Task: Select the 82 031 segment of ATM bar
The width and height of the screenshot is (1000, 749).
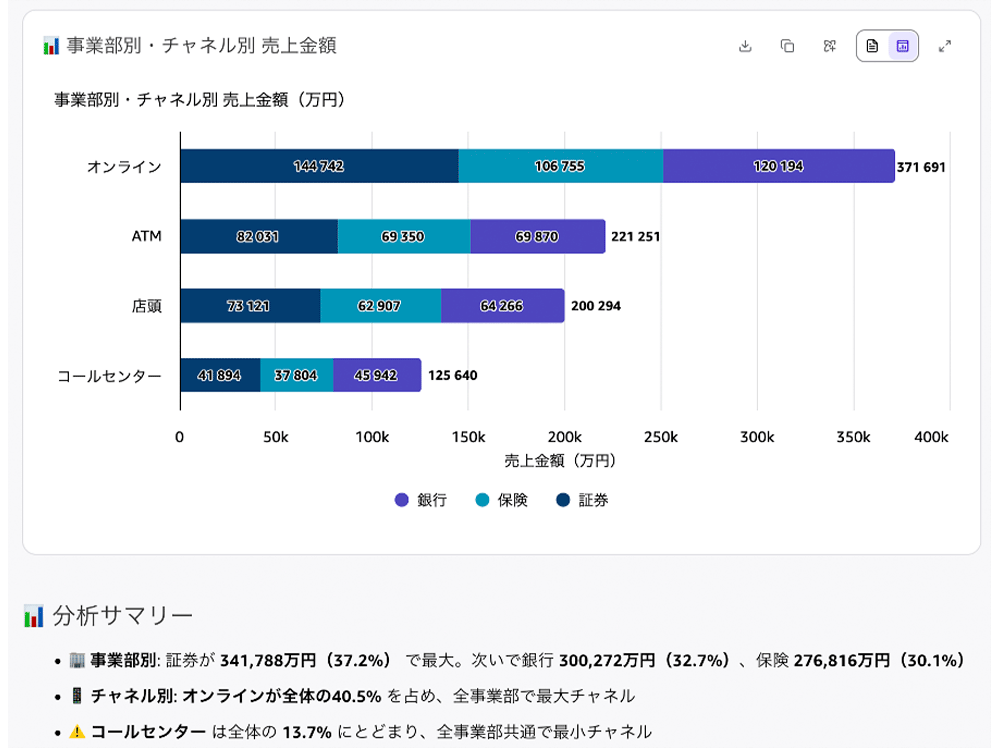Action: (259, 236)
